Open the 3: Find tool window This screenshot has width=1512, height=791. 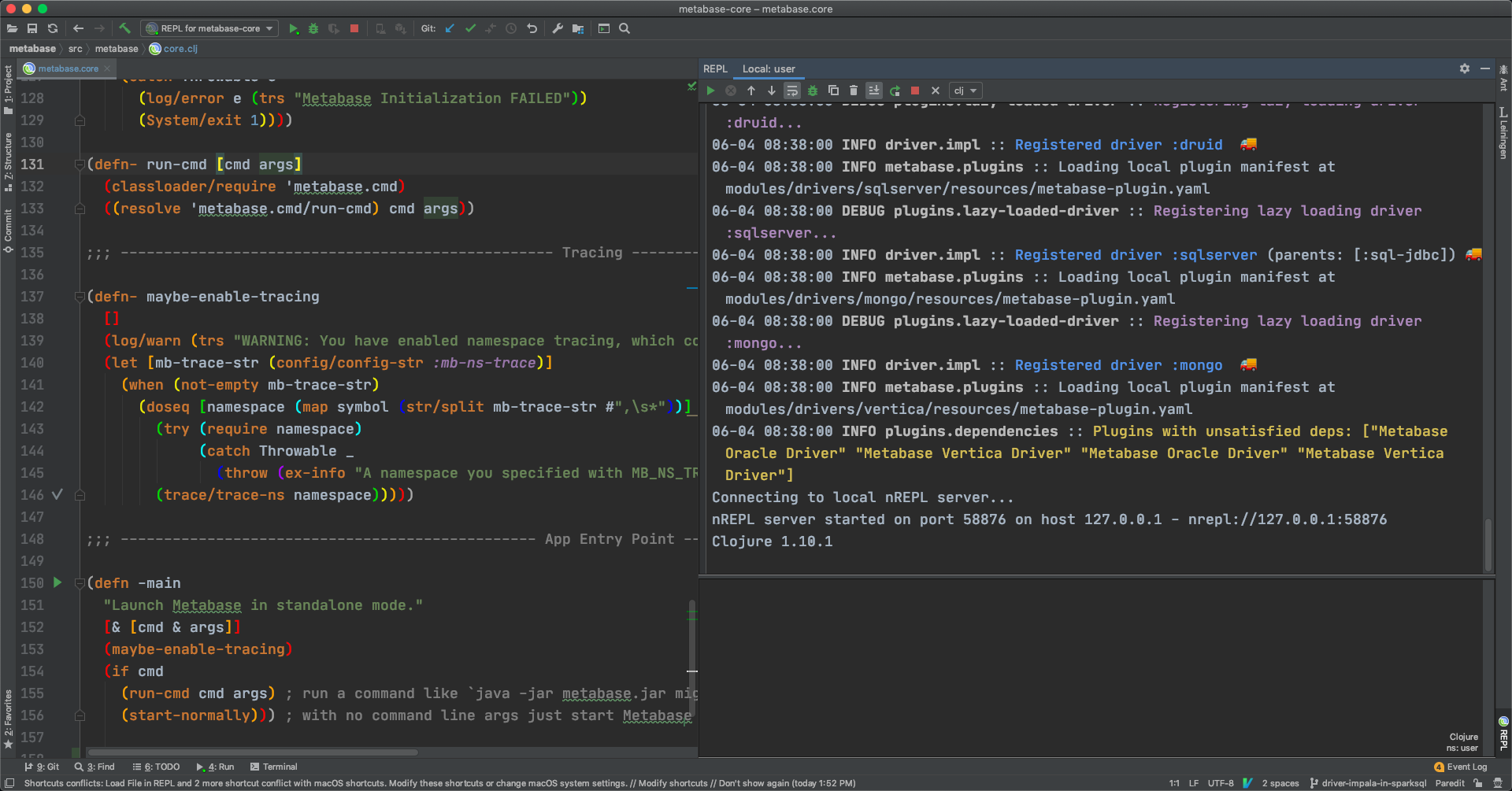click(94, 767)
